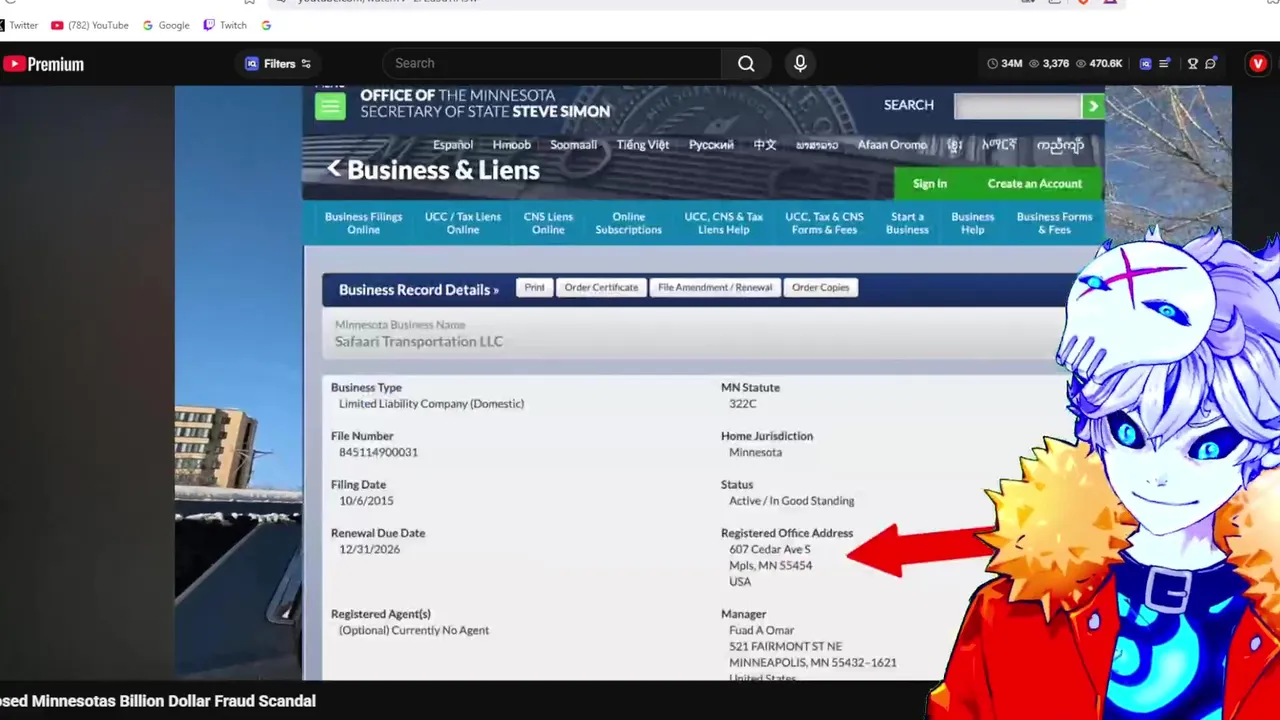Click filing date 10/6/2015
The image size is (1280, 720).
(366, 500)
